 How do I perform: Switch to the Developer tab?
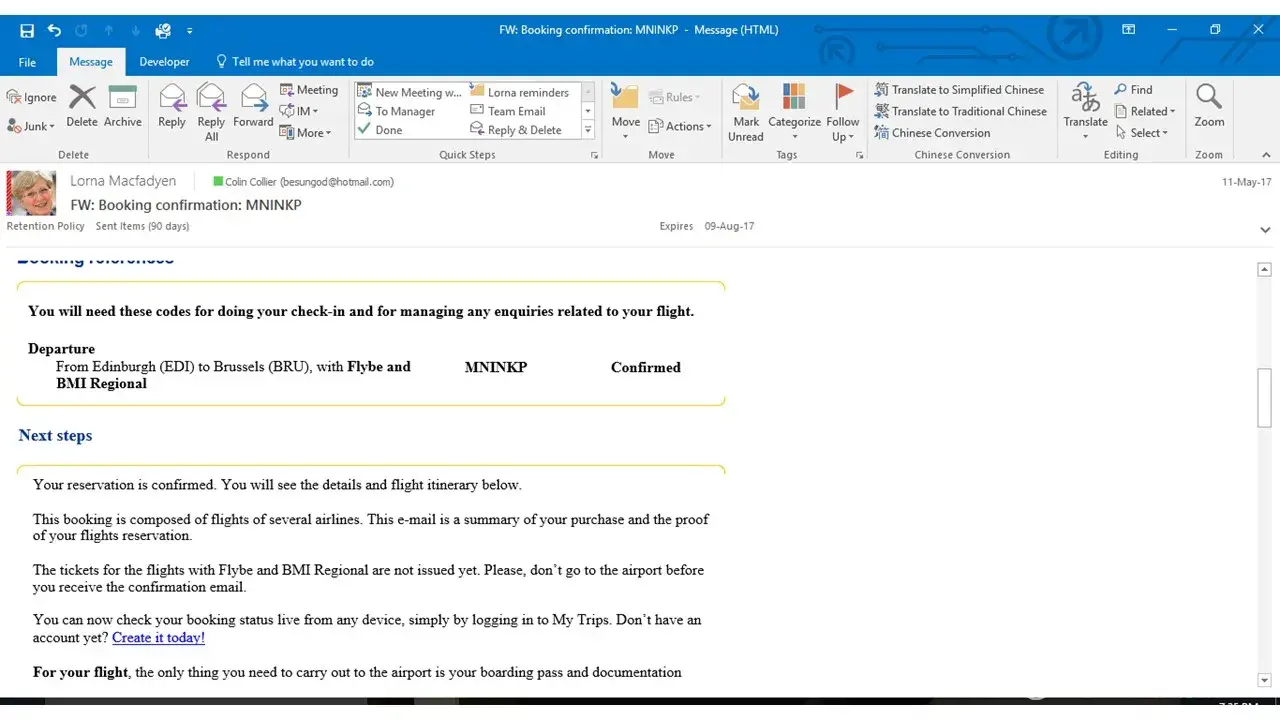164,62
